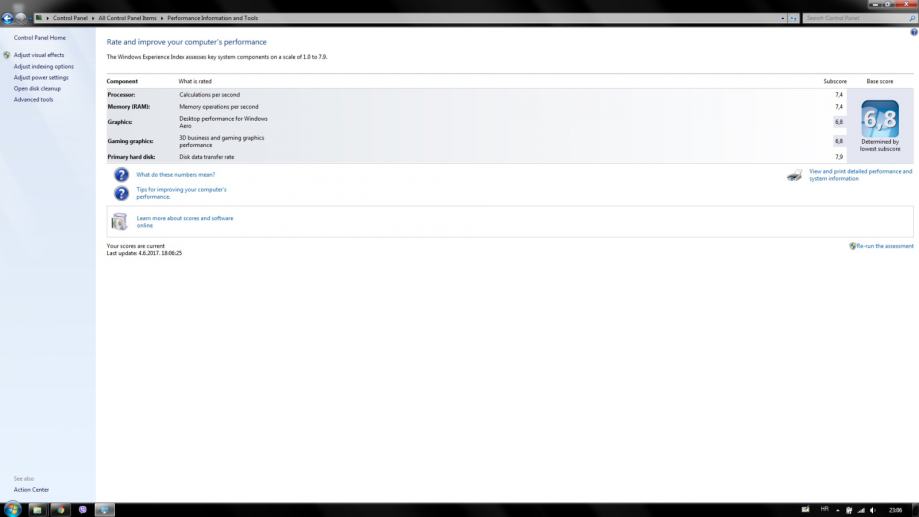Click the Forward navigation arrow
Image resolution: width=919 pixels, height=517 pixels.
pyautogui.click(x=21, y=18)
